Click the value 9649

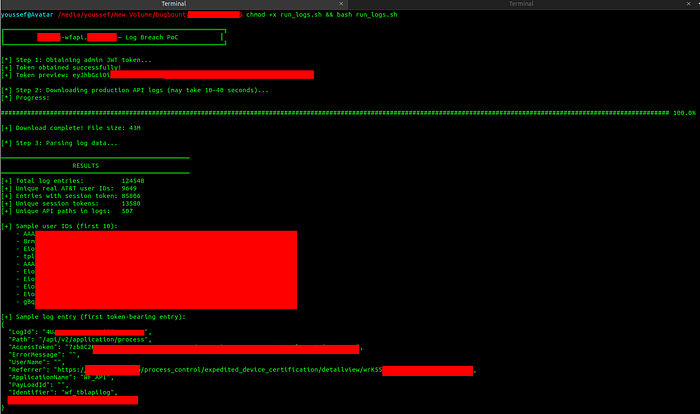(x=129, y=188)
